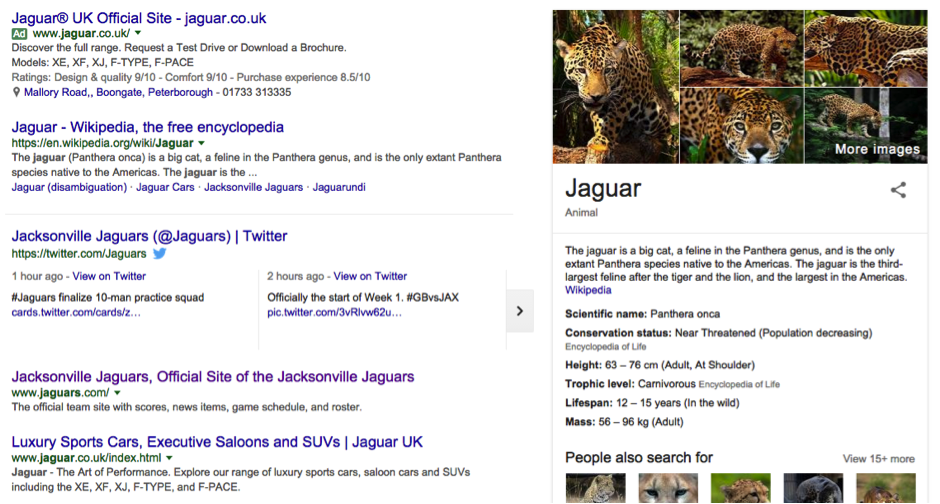Click phone number 01733 313335 in ad
The width and height of the screenshot is (940, 504).
(257, 92)
